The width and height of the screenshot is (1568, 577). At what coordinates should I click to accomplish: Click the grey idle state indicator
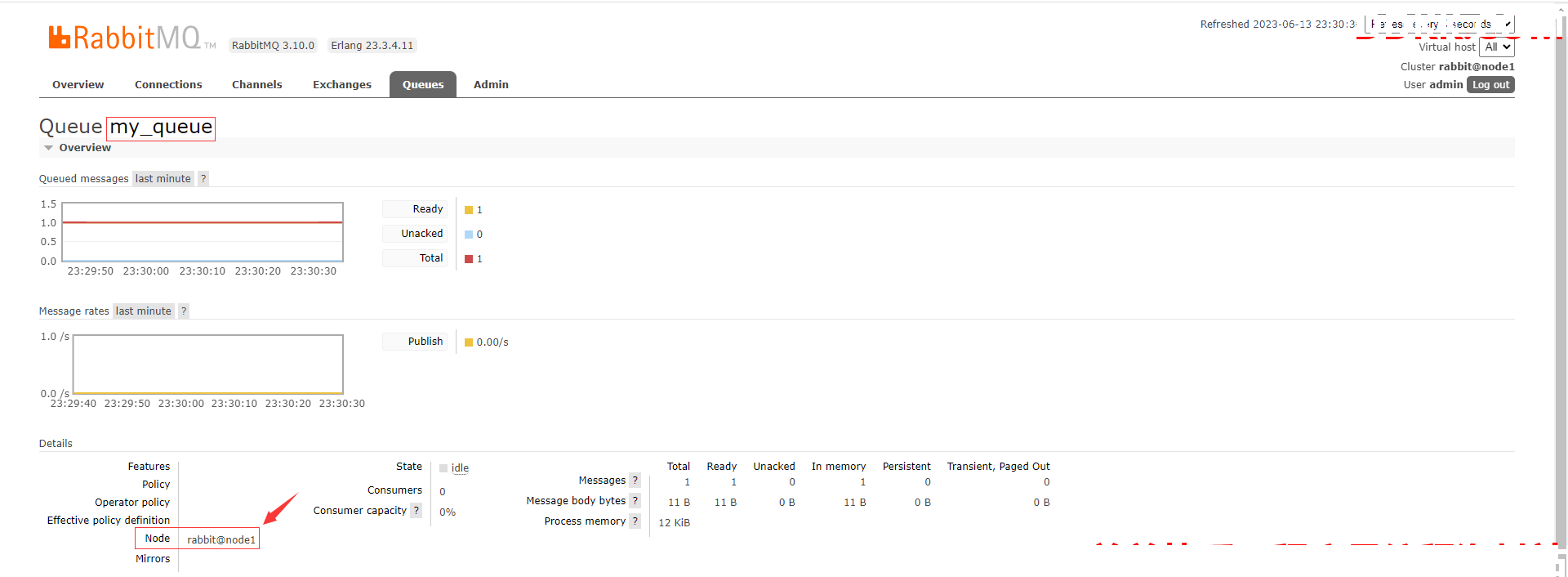(x=443, y=468)
